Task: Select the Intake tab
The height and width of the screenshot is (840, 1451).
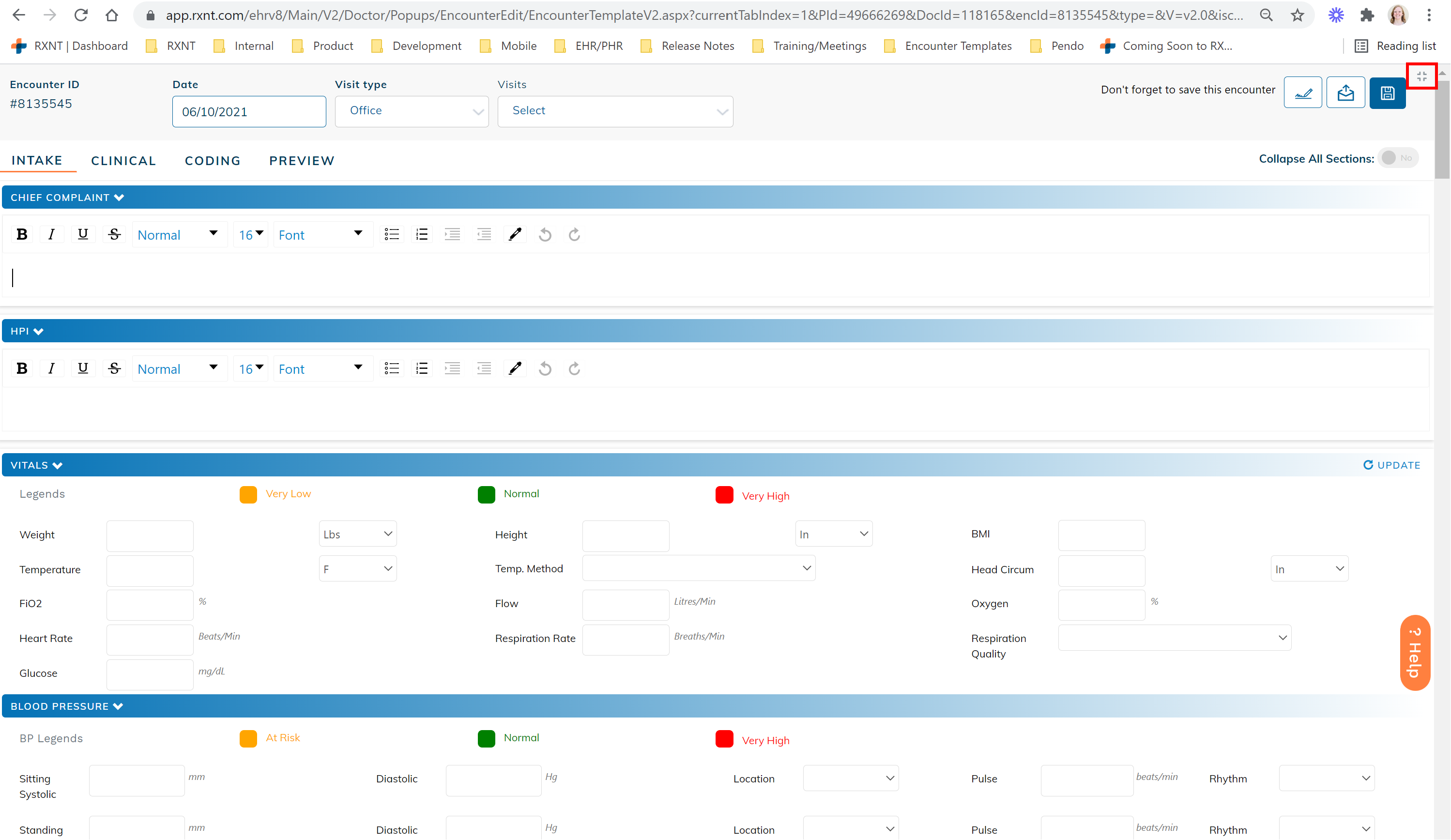Action: (37, 160)
